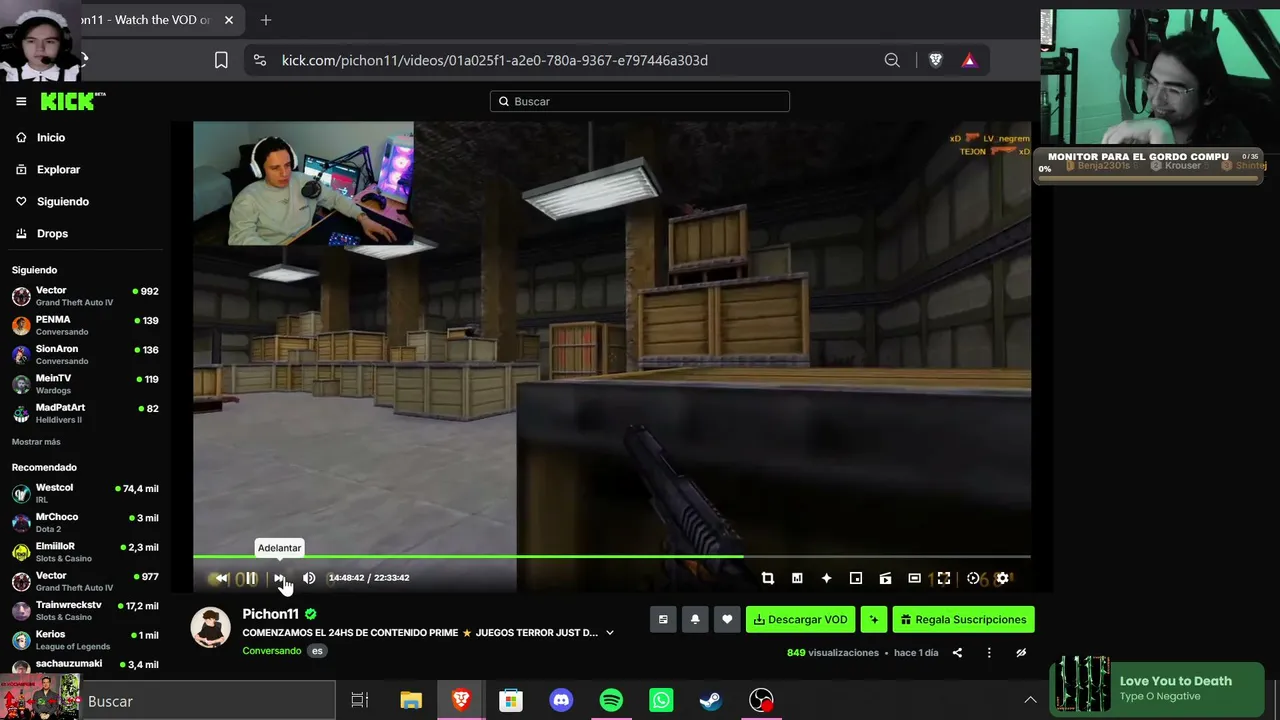1280x720 pixels.
Task: Open MeinTV channel in sidebar
Action: 85,385
